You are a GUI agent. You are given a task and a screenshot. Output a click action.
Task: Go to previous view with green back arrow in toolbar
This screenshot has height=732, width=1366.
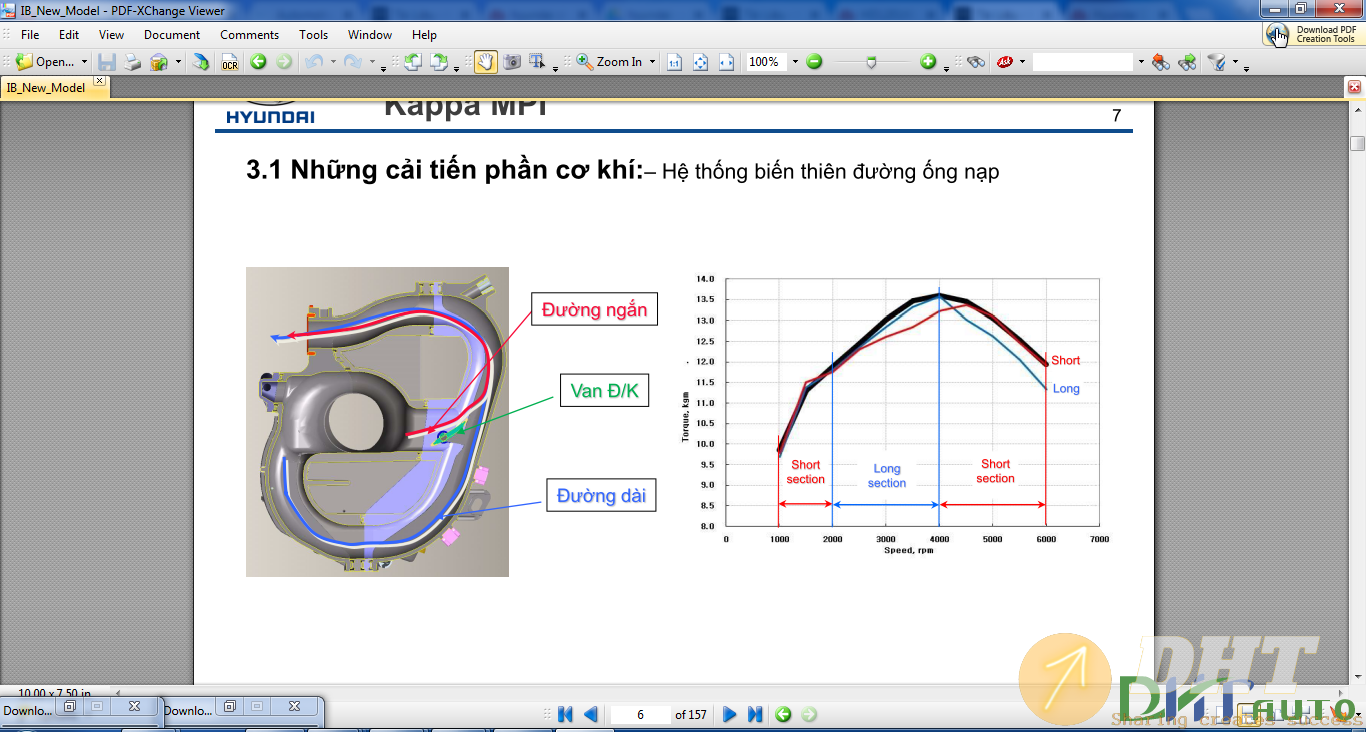[x=258, y=62]
